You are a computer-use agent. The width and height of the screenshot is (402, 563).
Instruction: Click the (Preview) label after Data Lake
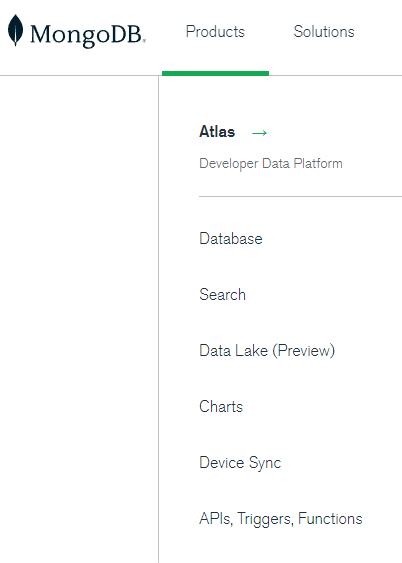[304, 351]
